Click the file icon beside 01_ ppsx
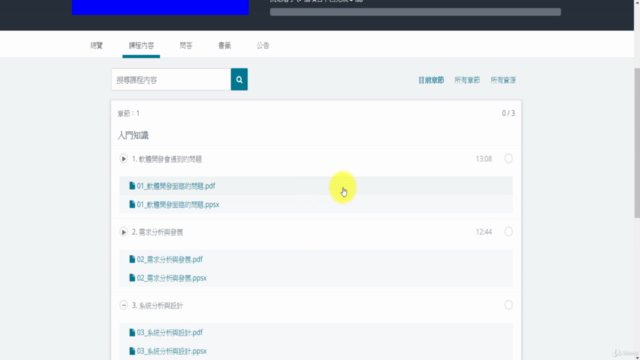640x360 pixels. [132, 204]
